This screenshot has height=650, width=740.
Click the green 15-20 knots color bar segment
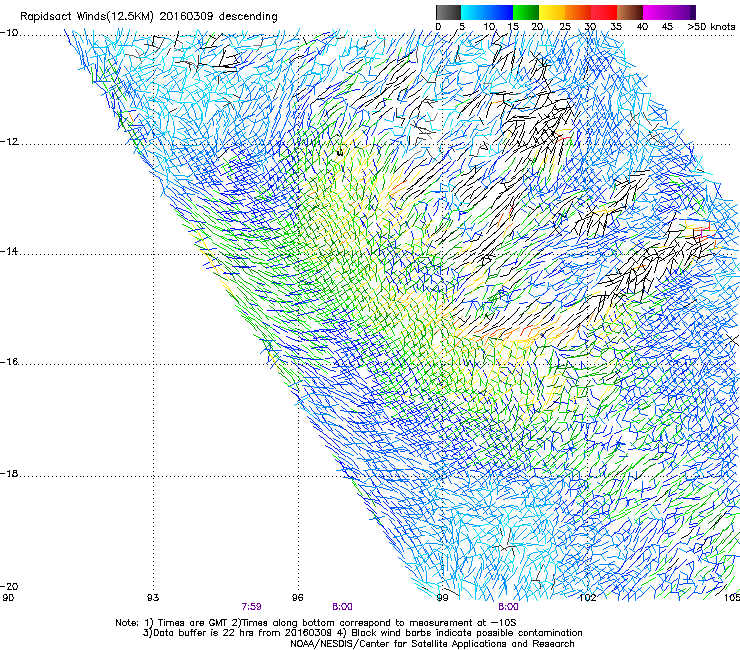[526, 12]
